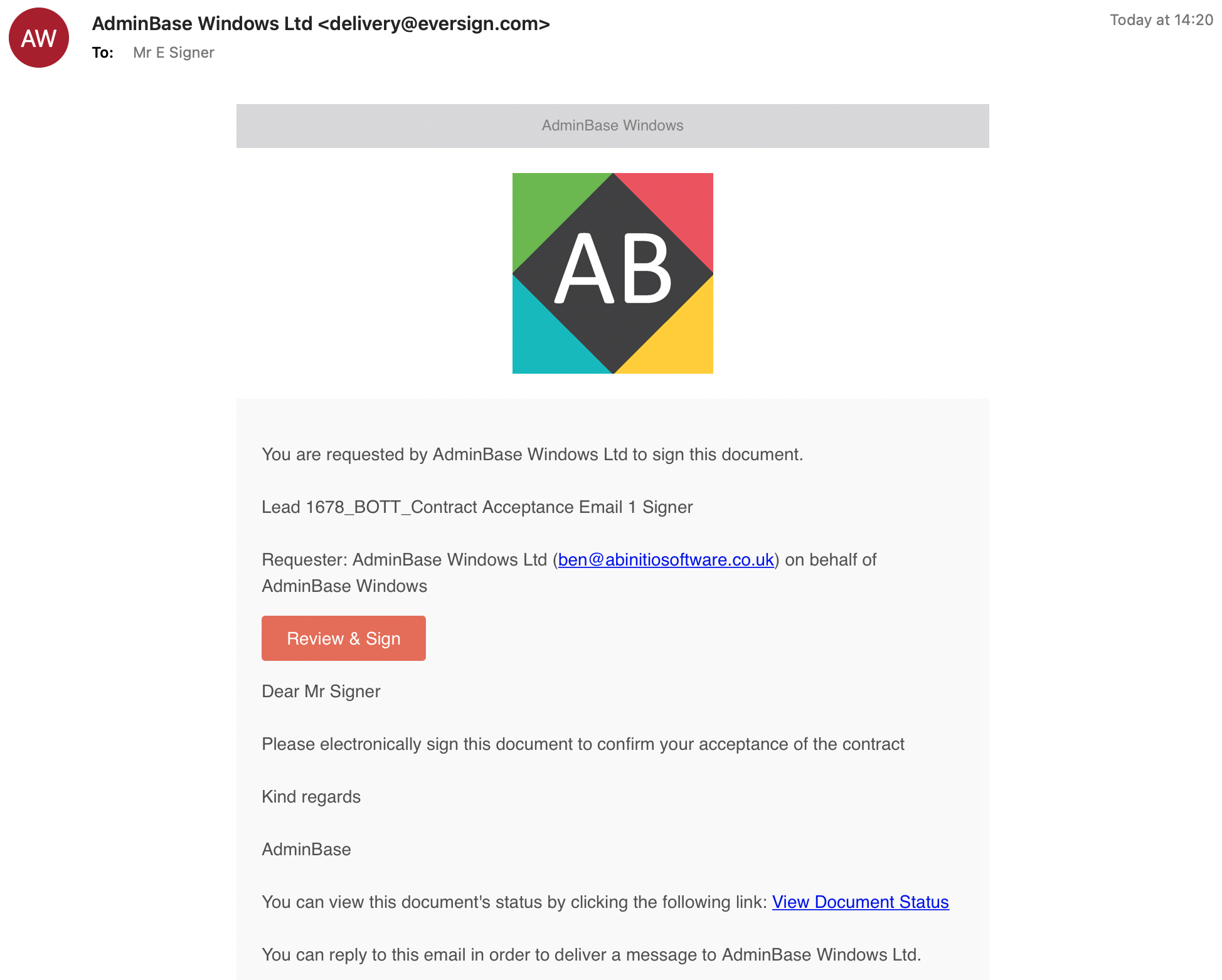
Task: Select the recipient Mr E Signer
Action: 174,53
